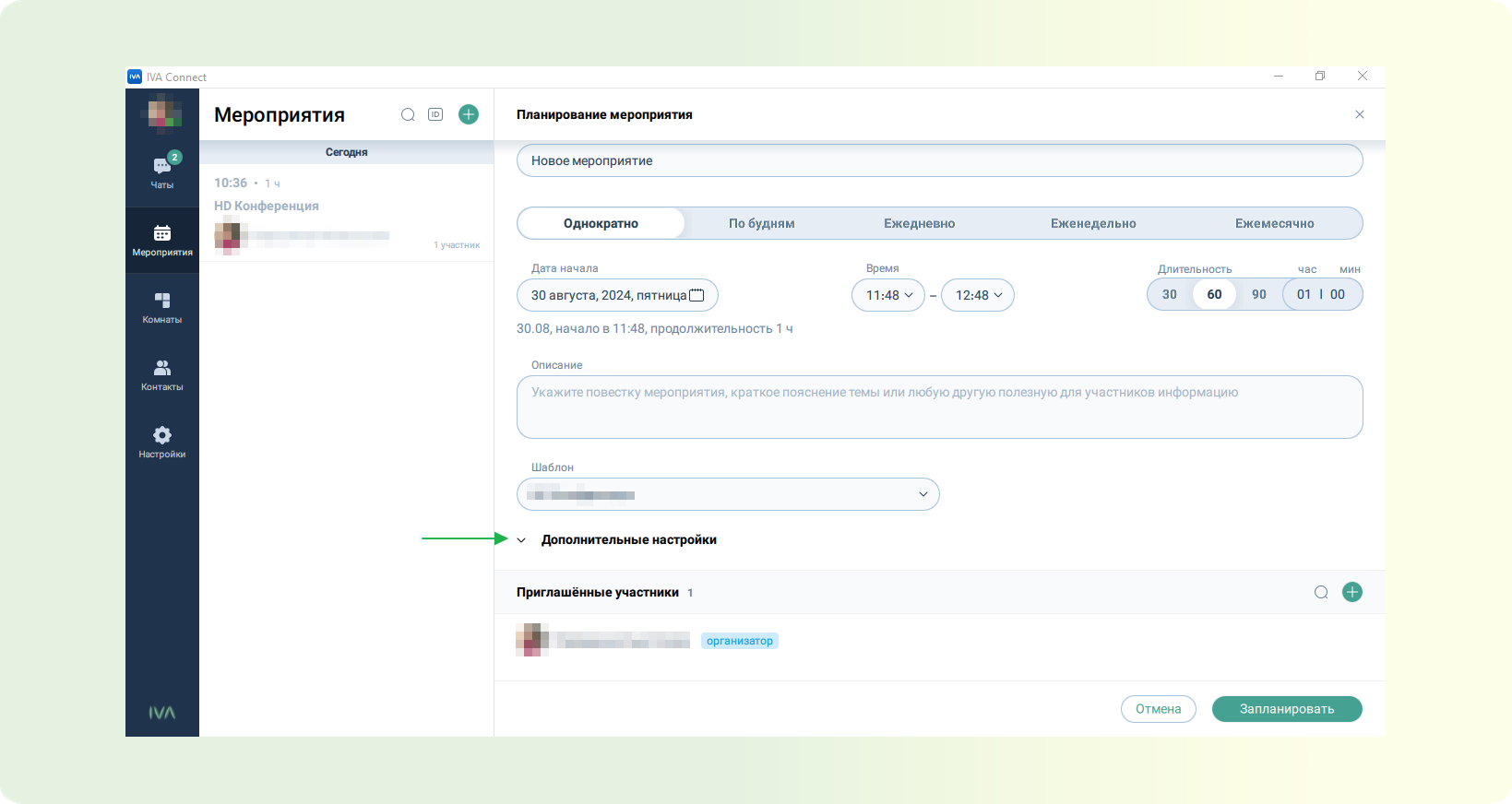Click the green plus to add event
This screenshot has width=1512, height=804.
(469, 114)
